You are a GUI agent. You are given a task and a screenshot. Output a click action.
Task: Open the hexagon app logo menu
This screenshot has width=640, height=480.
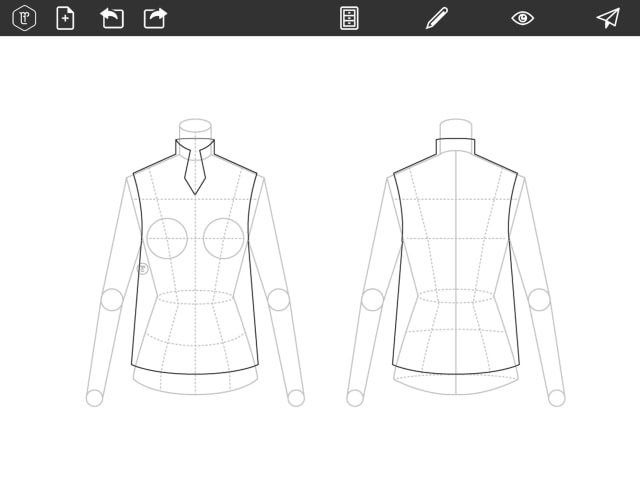click(x=24, y=18)
